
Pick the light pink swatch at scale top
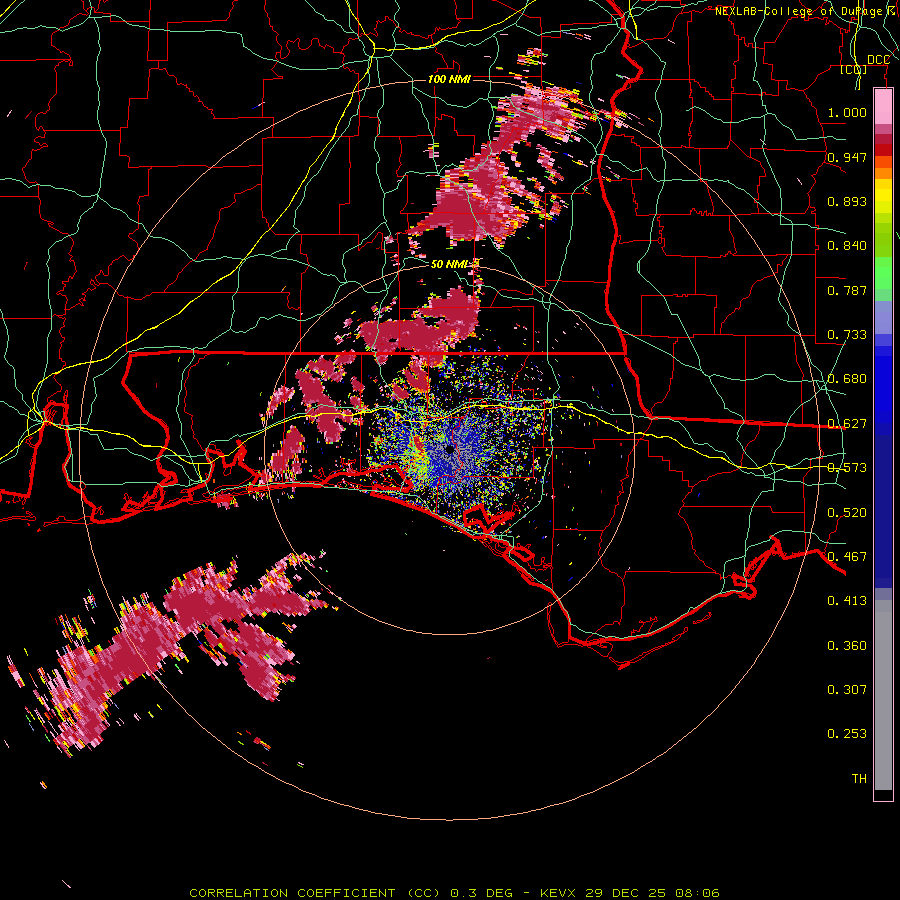[883, 106]
